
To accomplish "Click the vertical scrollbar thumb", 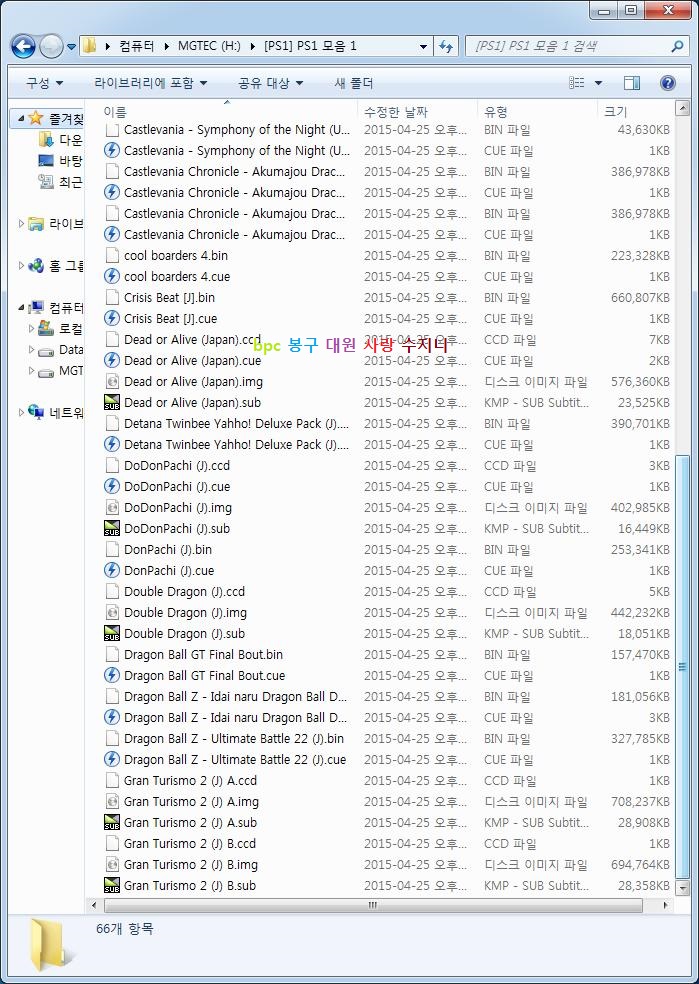I will click(x=682, y=666).
